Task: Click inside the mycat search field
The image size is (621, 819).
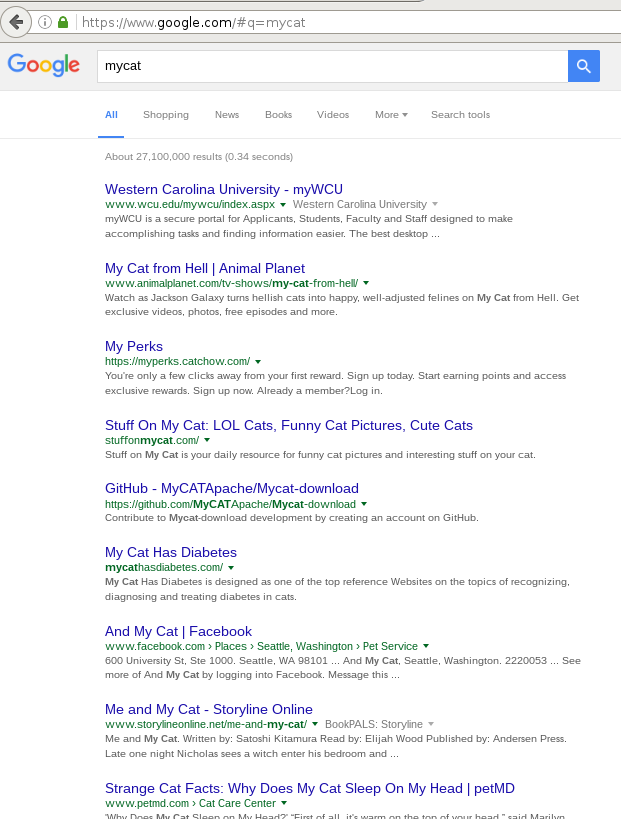Action: pos(332,66)
